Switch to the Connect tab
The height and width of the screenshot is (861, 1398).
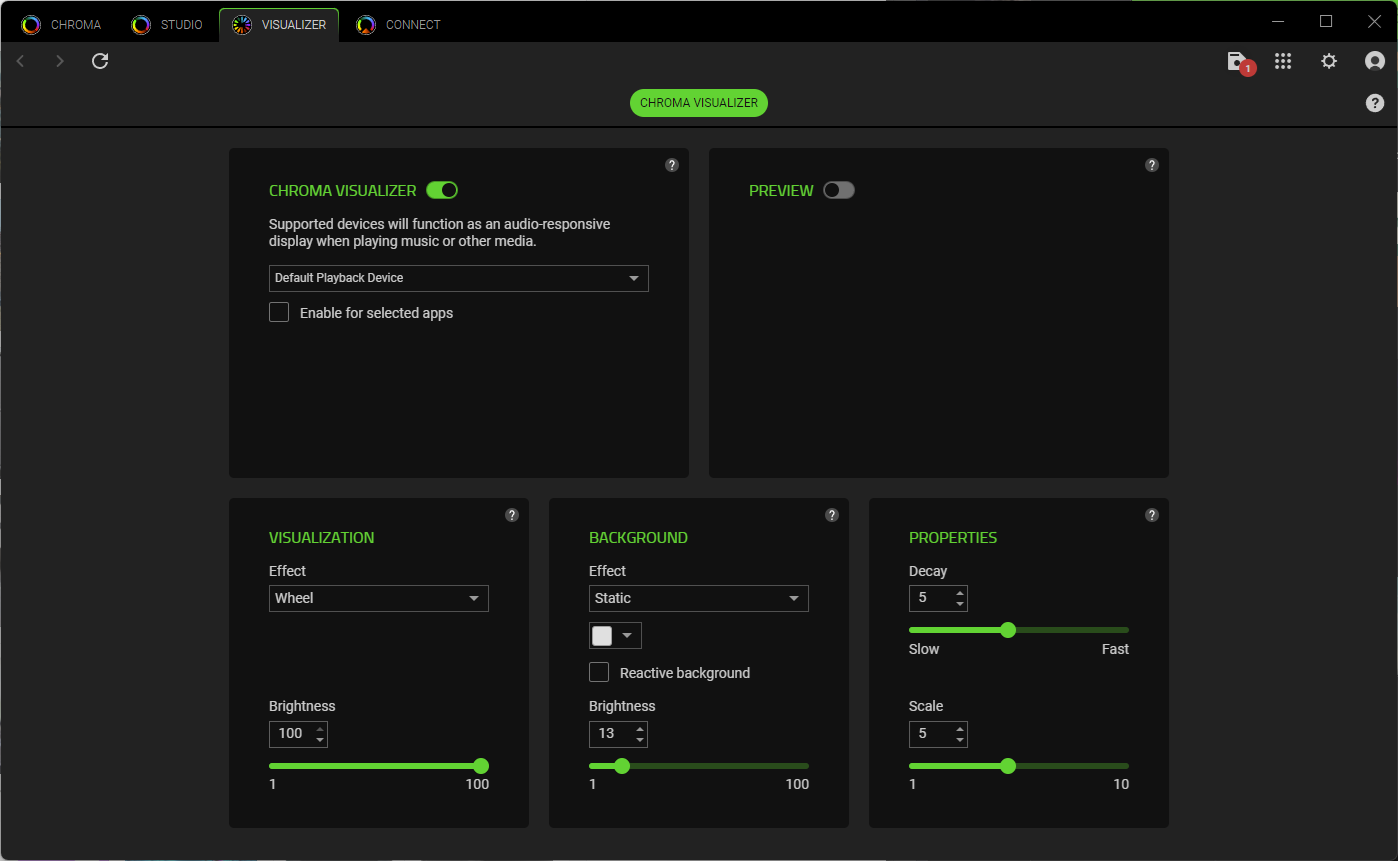[x=399, y=24]
